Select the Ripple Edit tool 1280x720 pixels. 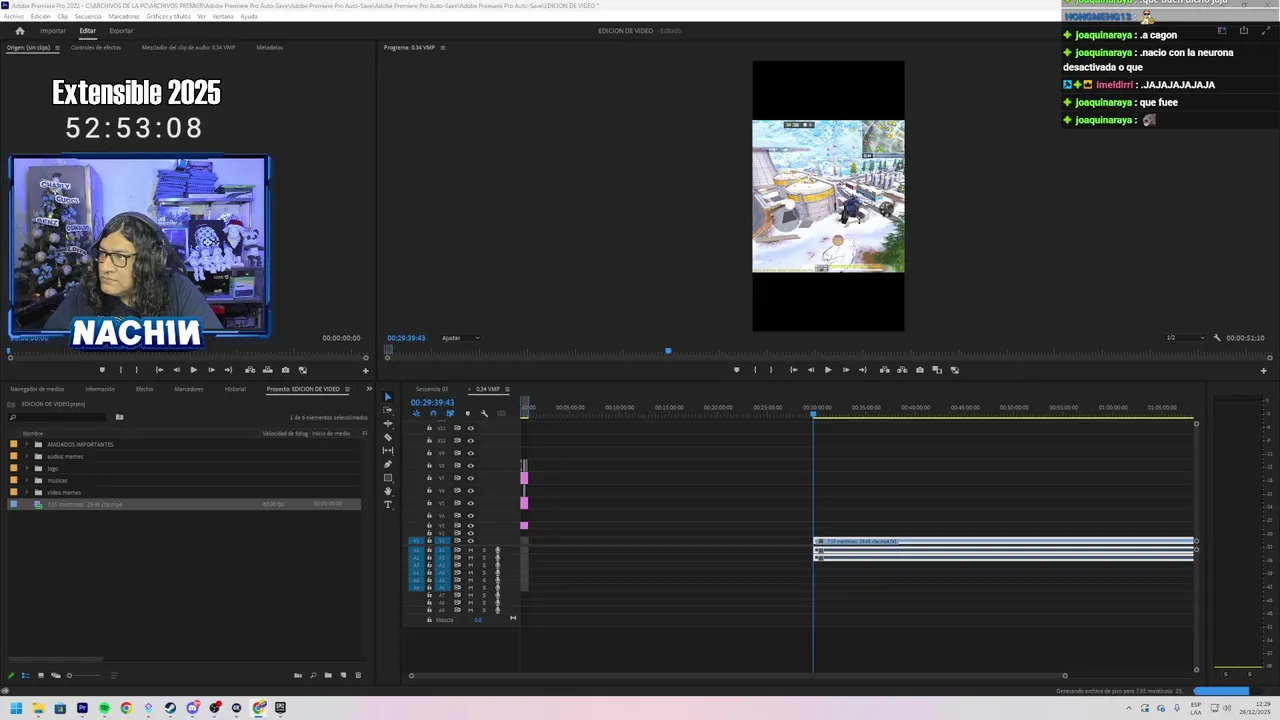pos(388,424)
